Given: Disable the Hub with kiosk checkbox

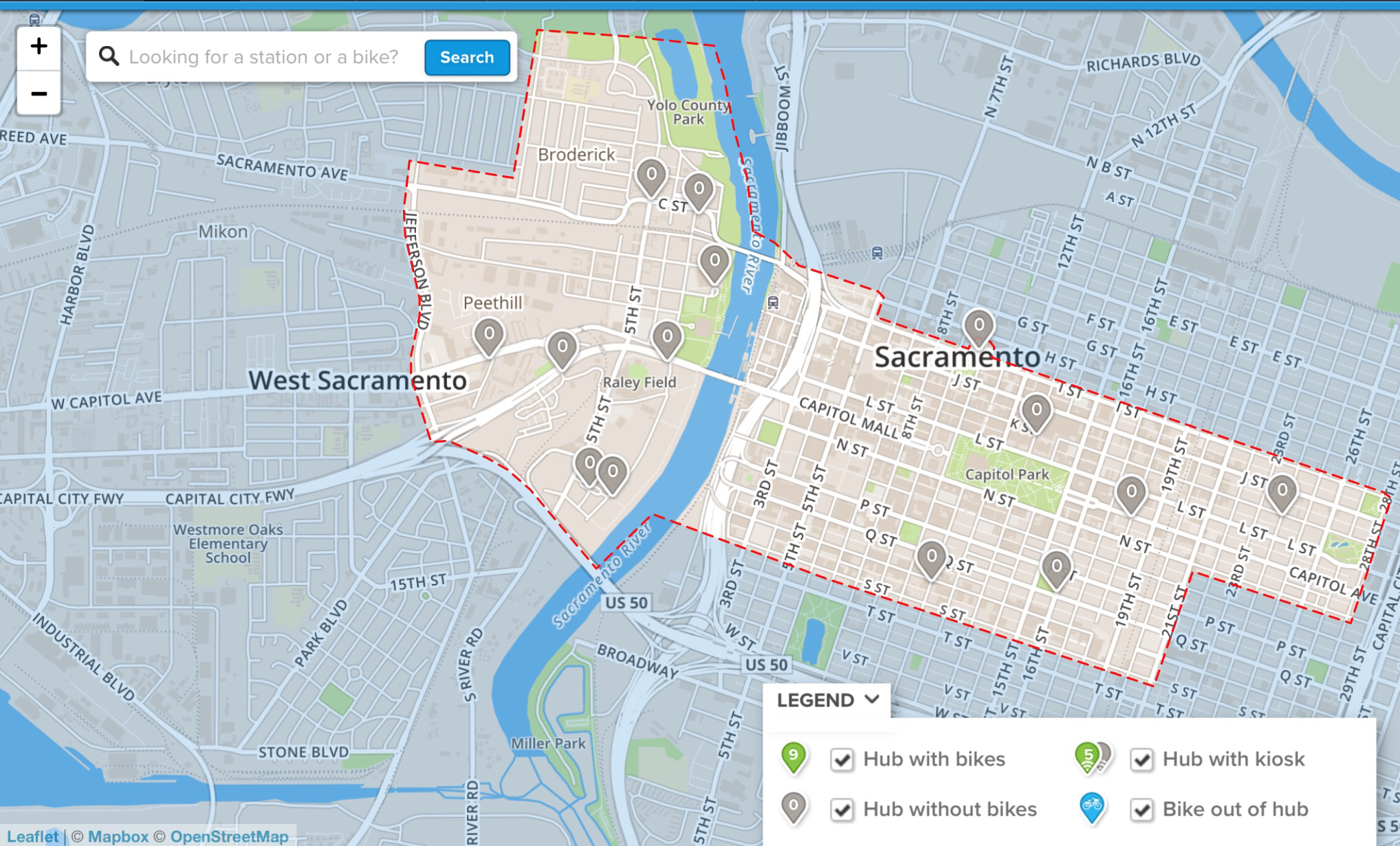Looking at the screenshot, I should point(1141,759).
